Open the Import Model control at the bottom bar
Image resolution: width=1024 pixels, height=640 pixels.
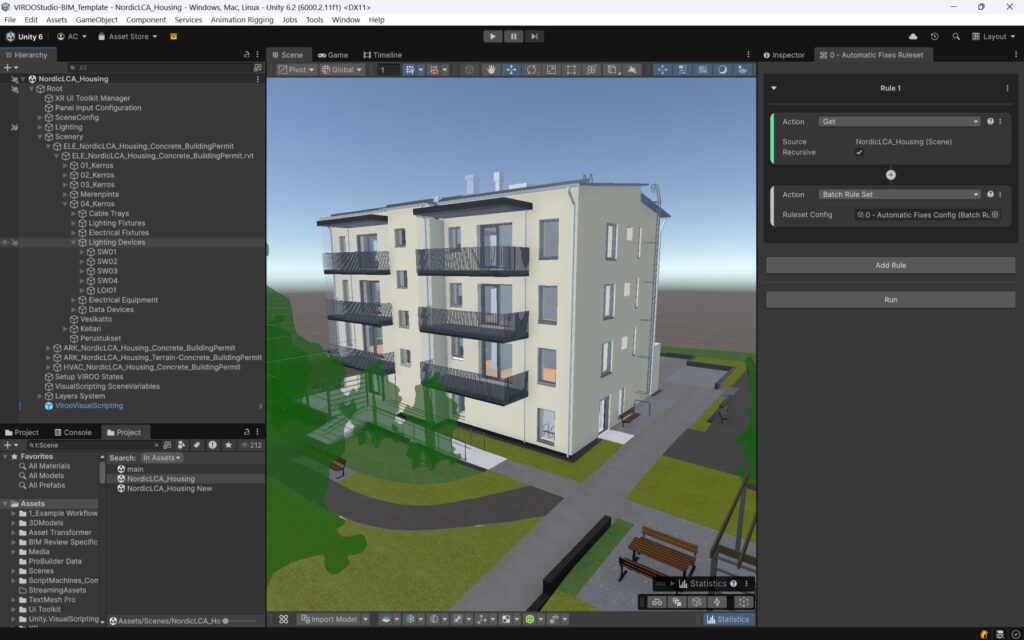click(x=330, y=618)
